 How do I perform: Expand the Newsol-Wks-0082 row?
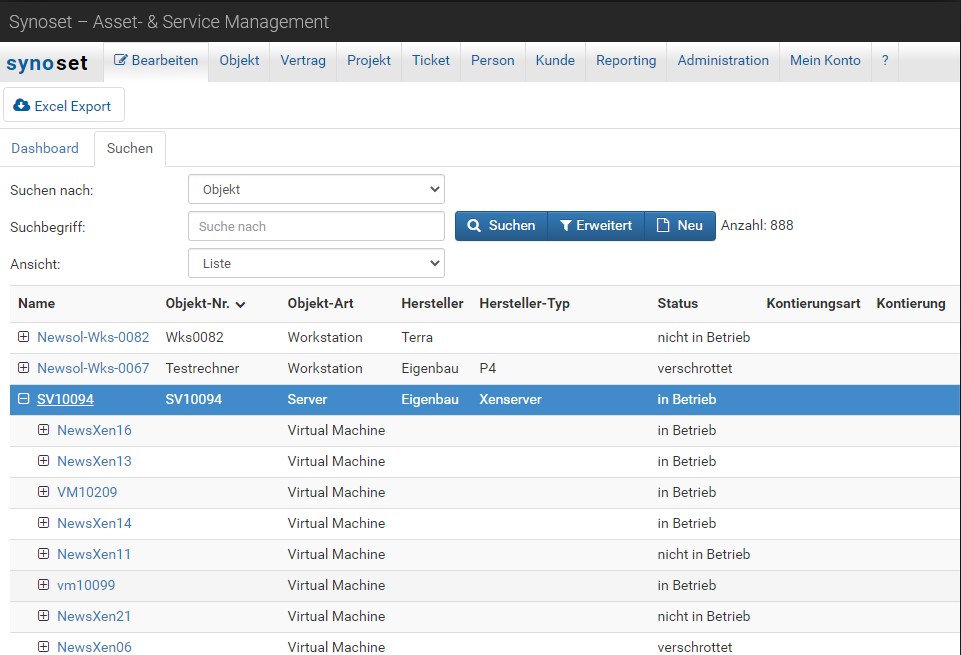pyautogui.click(x=24, y=337)
